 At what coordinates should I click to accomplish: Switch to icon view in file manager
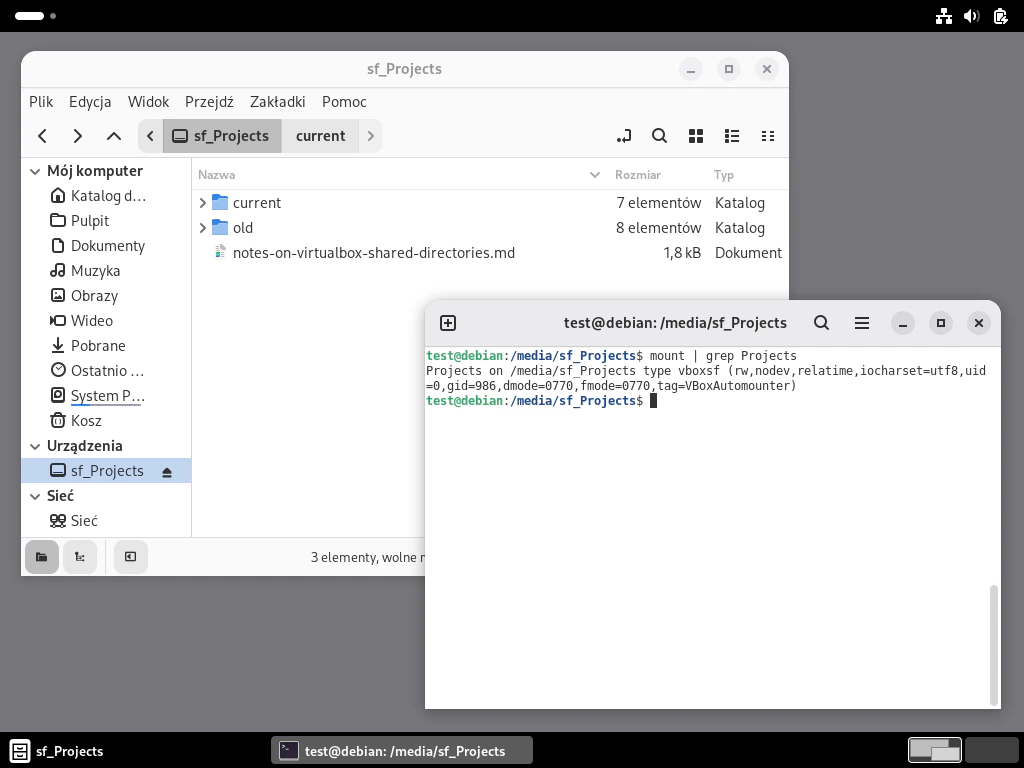point(696,136)
